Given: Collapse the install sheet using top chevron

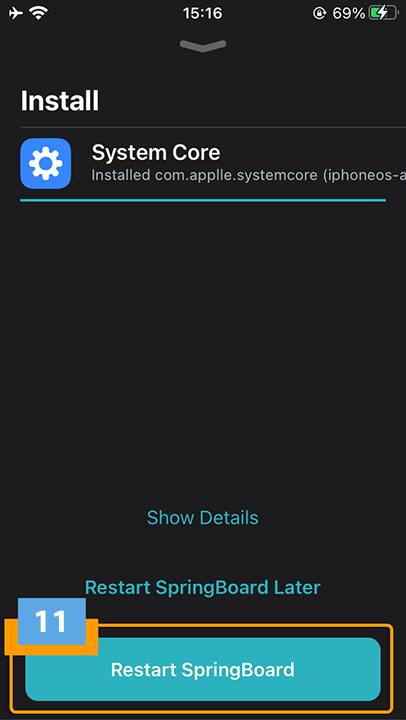Looking at the screenshot, I should [203, 45].
